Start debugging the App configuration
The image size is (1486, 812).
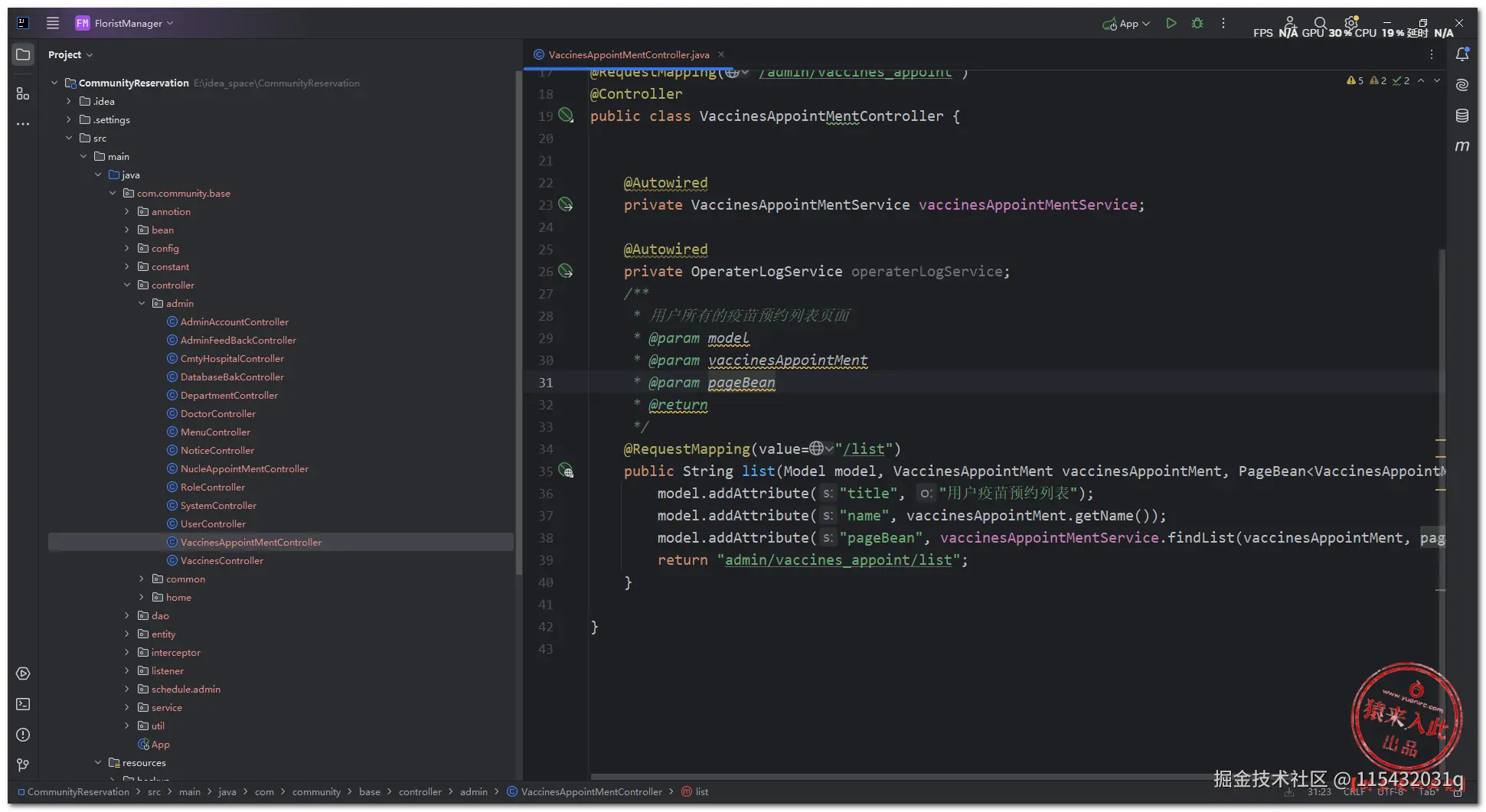pyautogui.click(x=1197, y=23)
